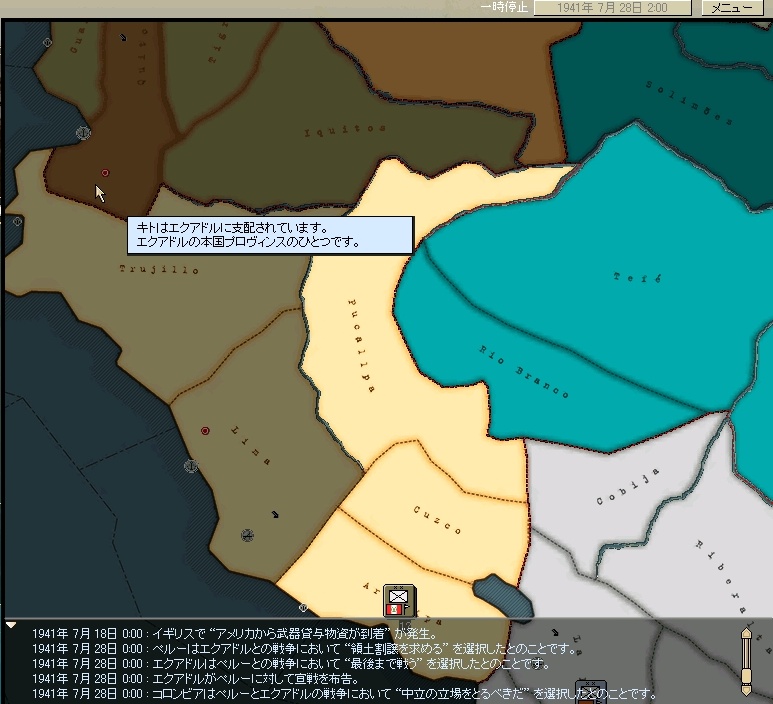Click log entry ペルー demanding 領土割譲
773x704 pixels.
(x=305, y=649)
